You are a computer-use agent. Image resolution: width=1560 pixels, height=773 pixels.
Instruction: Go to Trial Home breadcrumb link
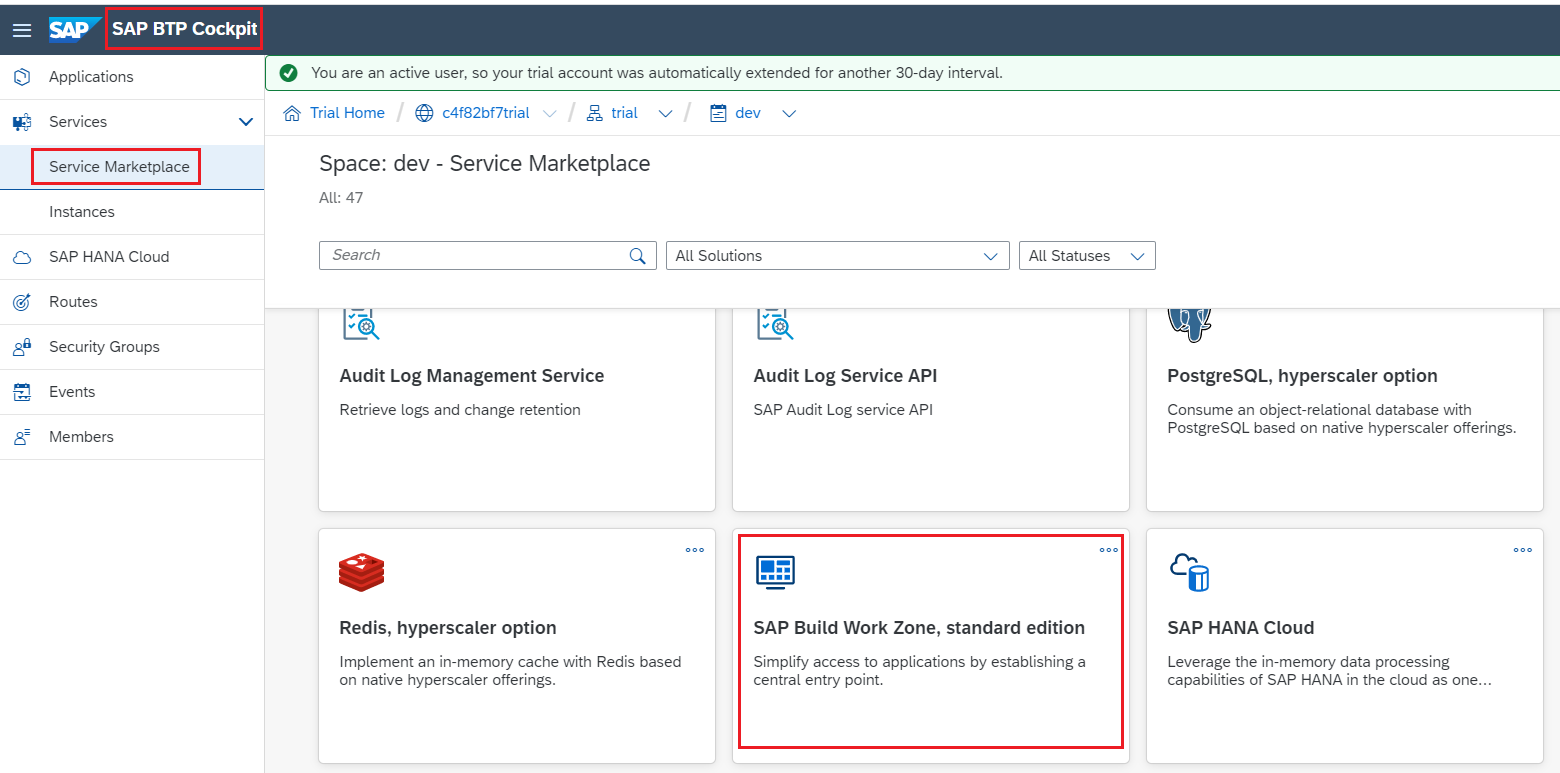[x=347, y=113]
